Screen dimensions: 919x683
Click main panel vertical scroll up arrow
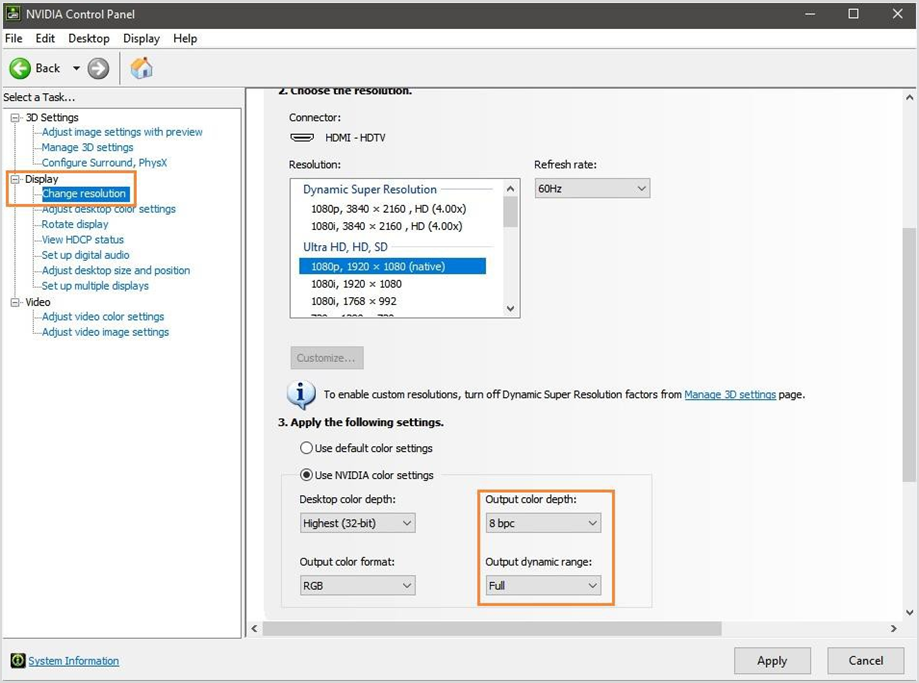pyautogui.click(x=909, y=97)
